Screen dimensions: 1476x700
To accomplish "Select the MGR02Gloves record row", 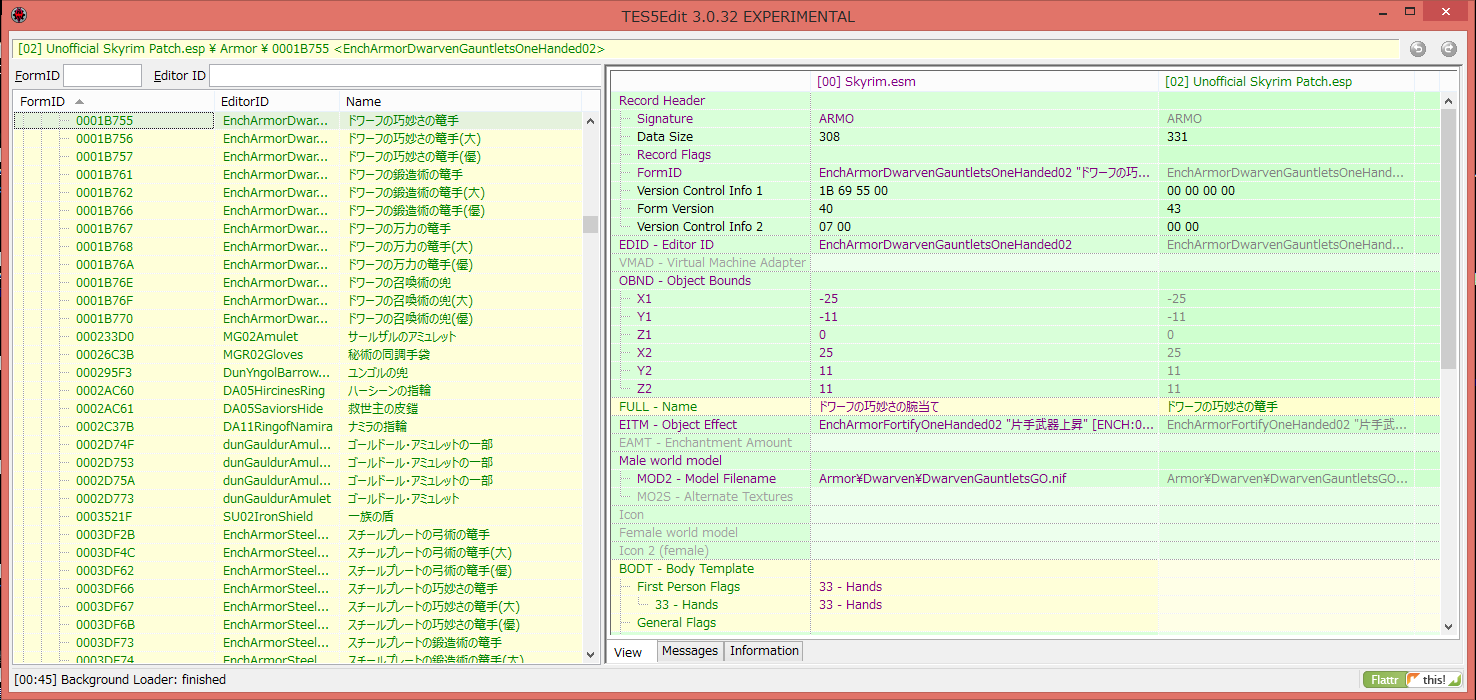I will point(297,354).
